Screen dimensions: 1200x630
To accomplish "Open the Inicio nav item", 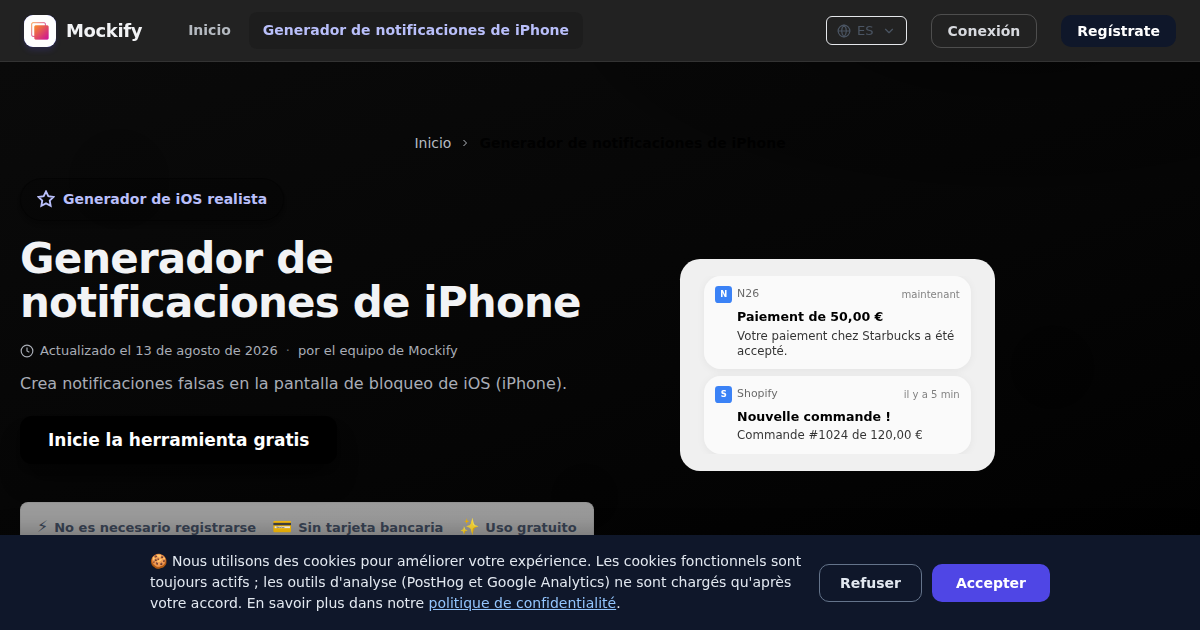I will (x=209, y=30).
